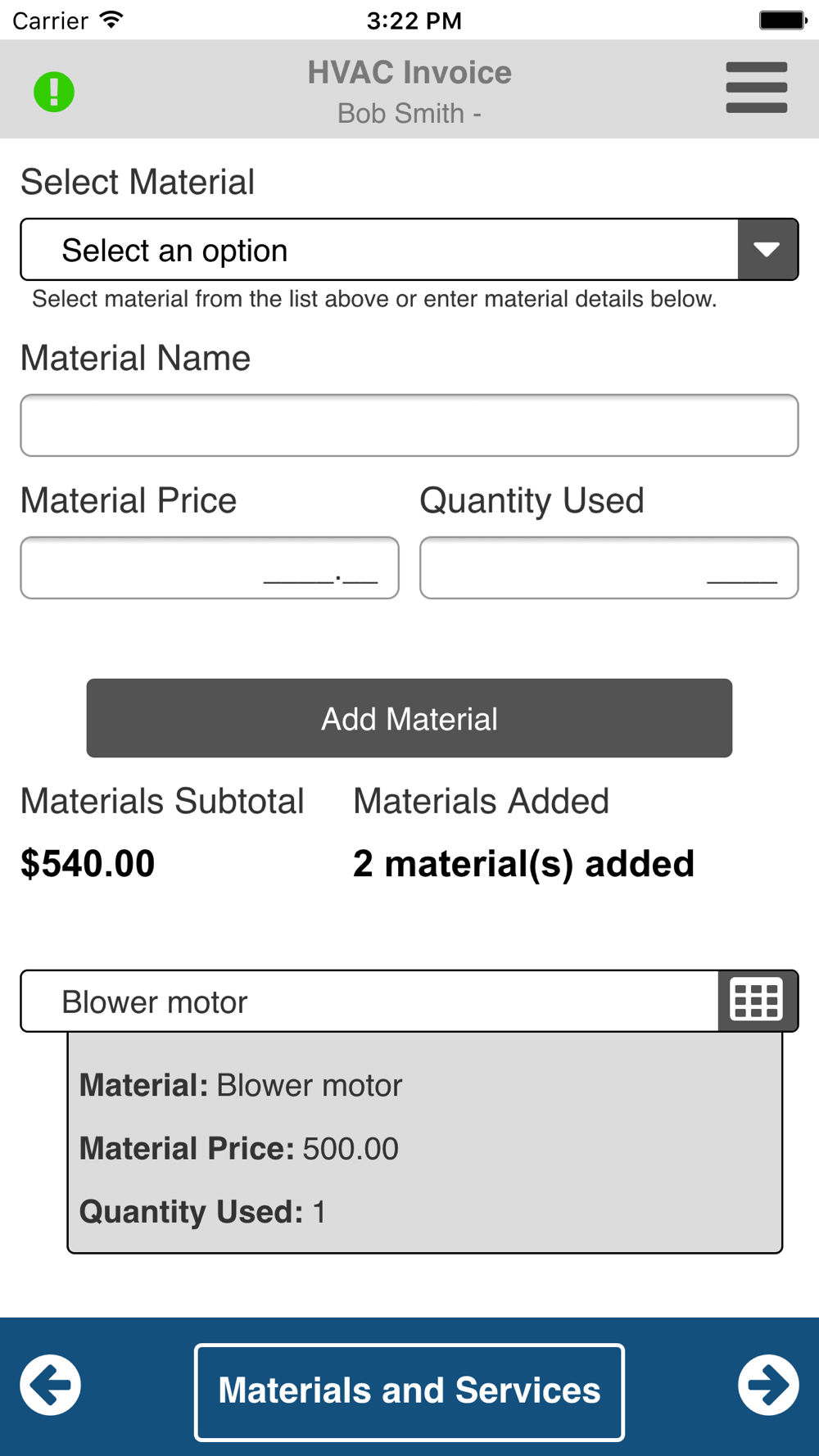Collapse the Blower motor item header
This screenshot has height=1456, width=819.
pos(369,1002)
